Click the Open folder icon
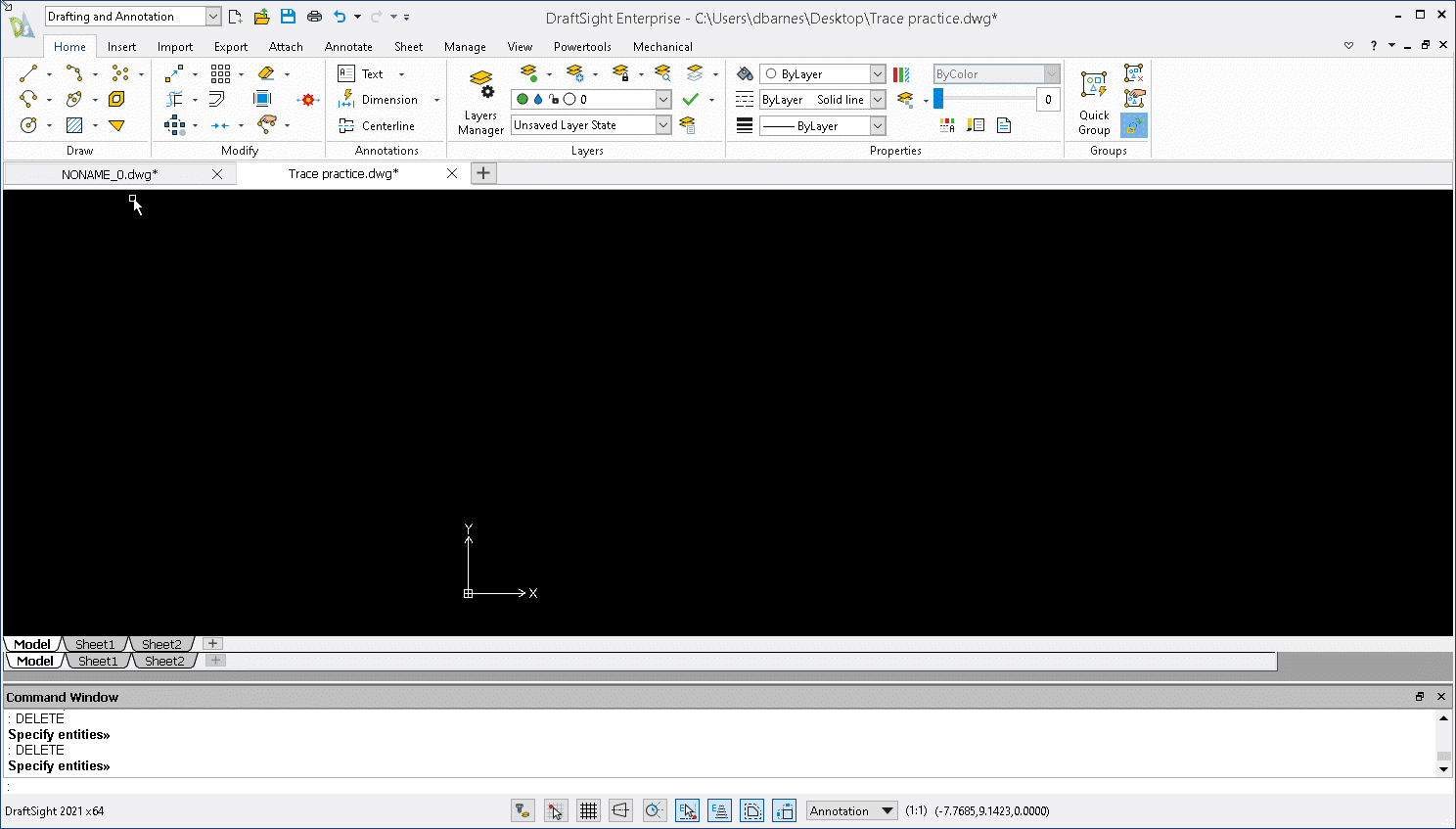The width and height of the screenshot is (1456, 829). 261,17
